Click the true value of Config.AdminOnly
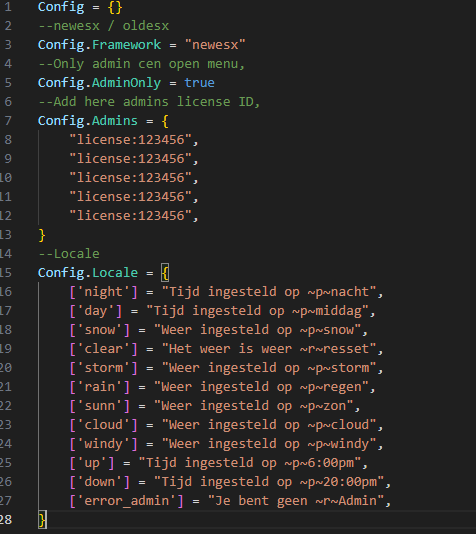Screen dimensions: 476x534 (x=200, y=83)
